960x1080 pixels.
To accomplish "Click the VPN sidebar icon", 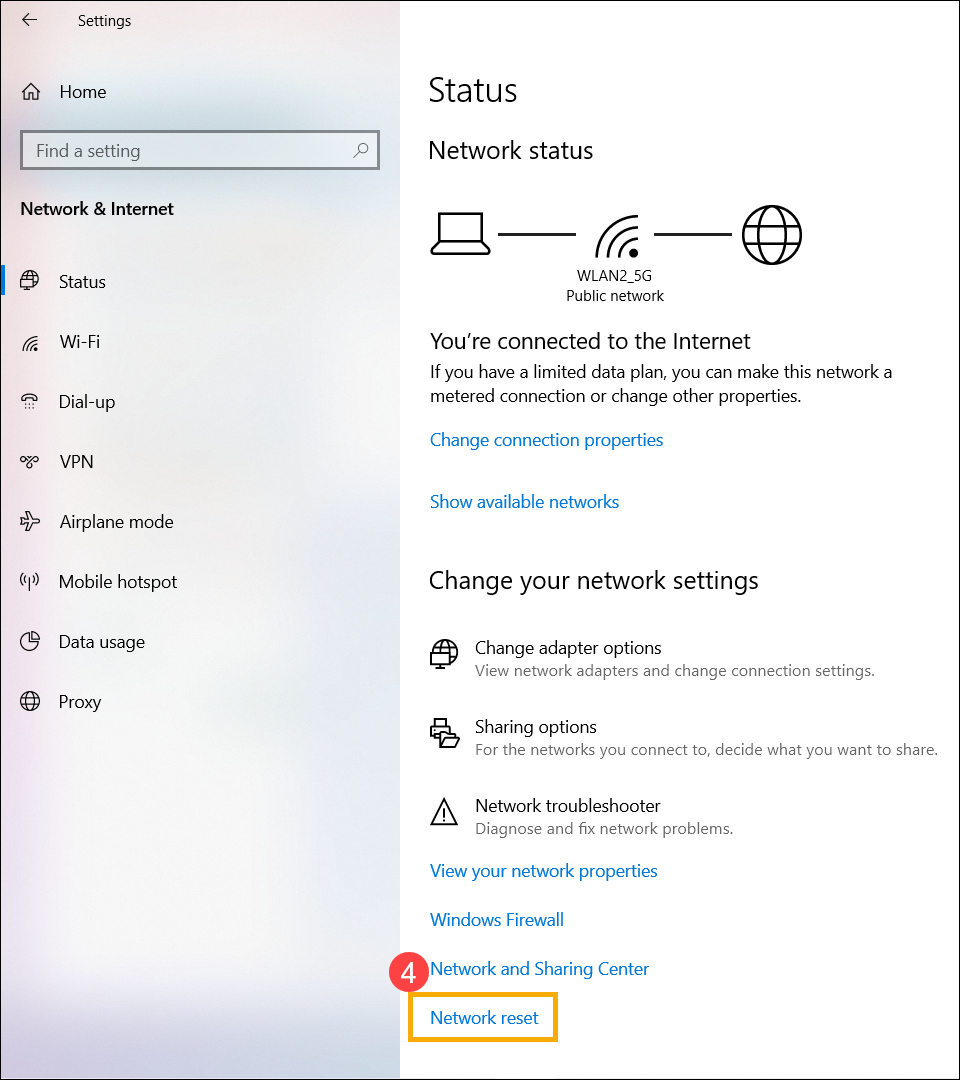I will [30, 461].
